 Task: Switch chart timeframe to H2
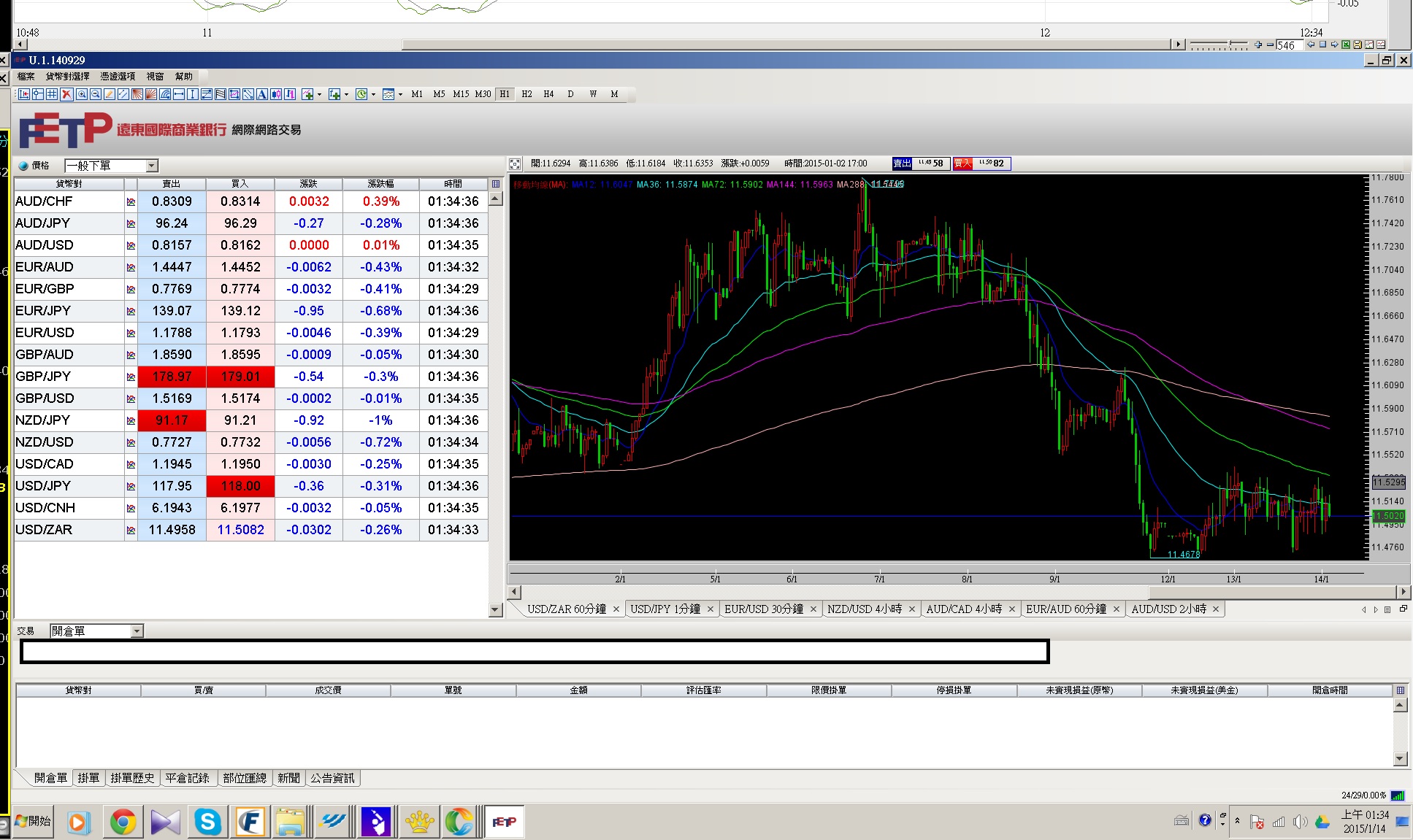point(526,94)
